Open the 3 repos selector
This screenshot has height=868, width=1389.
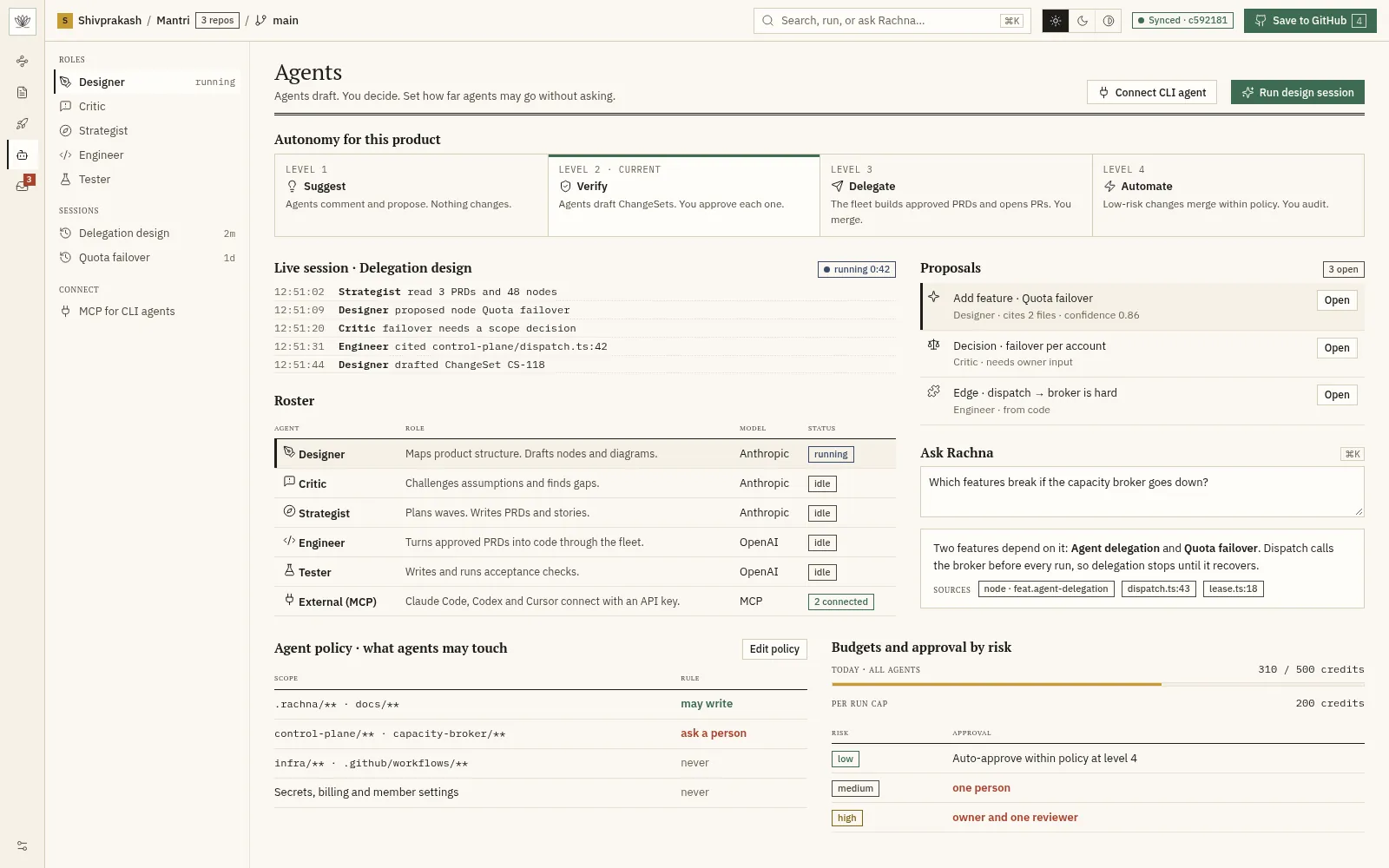click(x=217, y=21)
